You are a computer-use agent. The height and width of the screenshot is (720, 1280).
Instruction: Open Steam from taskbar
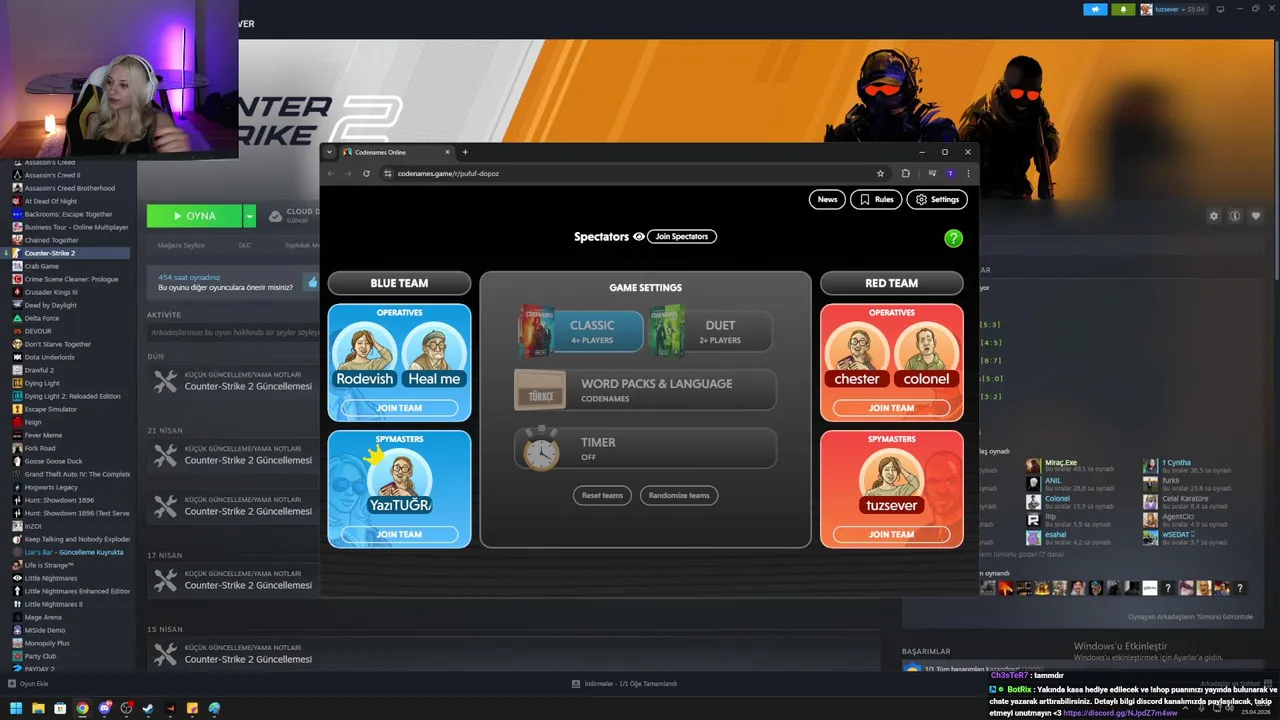click(148, 708)
